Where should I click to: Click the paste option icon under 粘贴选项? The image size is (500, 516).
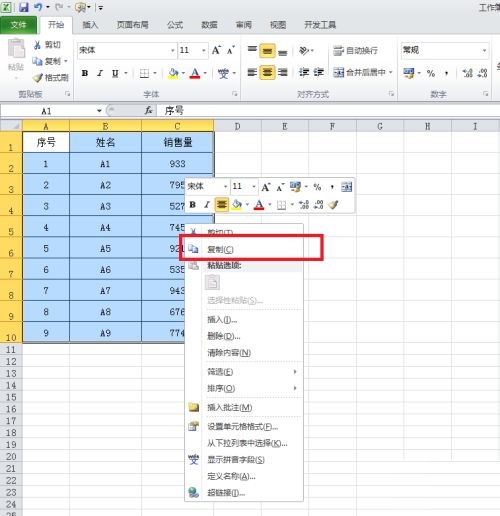point(212,282)
